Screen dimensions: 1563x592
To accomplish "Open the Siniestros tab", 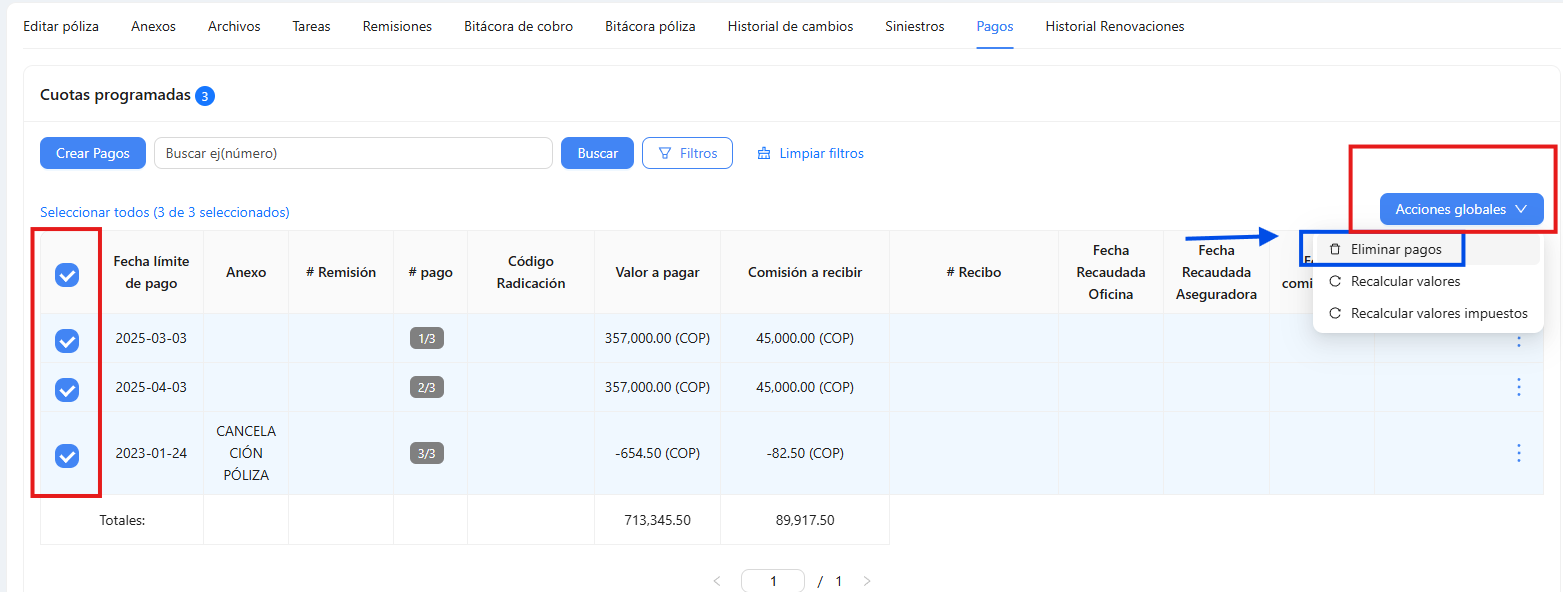I will click(914, 27).
